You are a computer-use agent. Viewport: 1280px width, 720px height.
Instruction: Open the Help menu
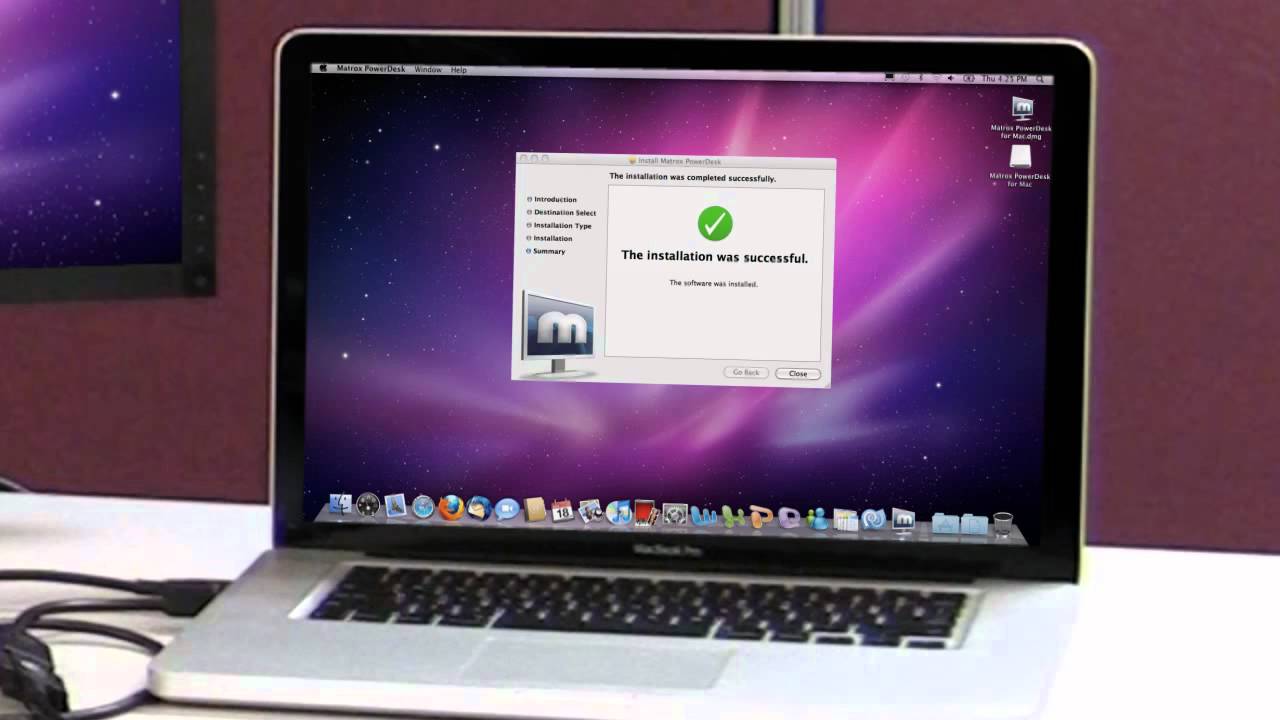tap(459, 70)
